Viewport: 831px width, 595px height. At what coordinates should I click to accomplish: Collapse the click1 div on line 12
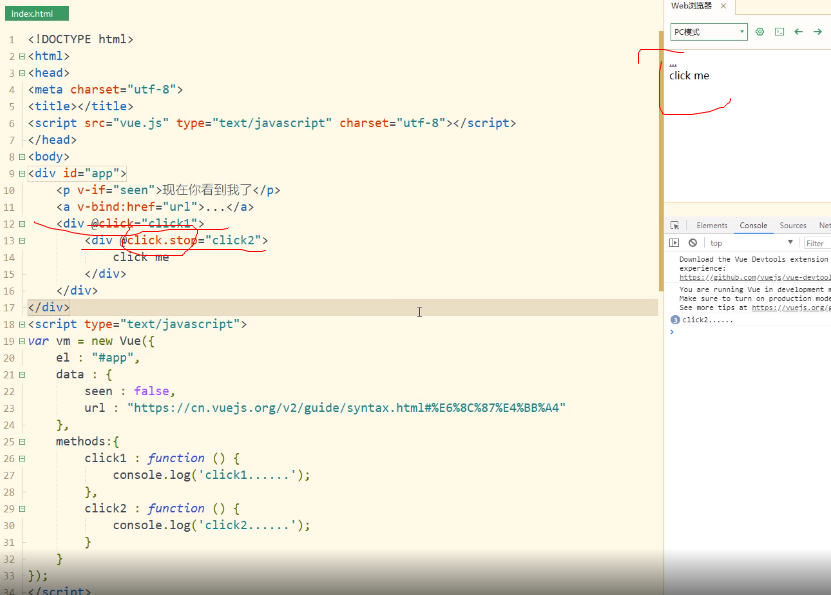pos(22,224)
